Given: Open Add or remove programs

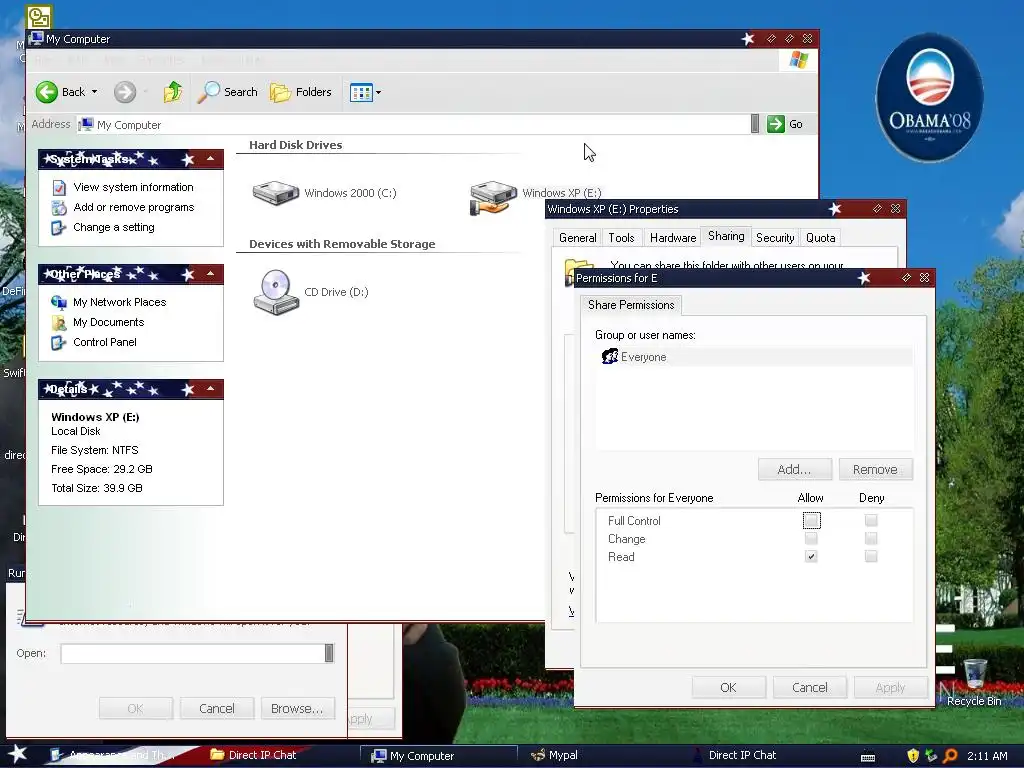Looking at the screenshot, I should [134, 208].
